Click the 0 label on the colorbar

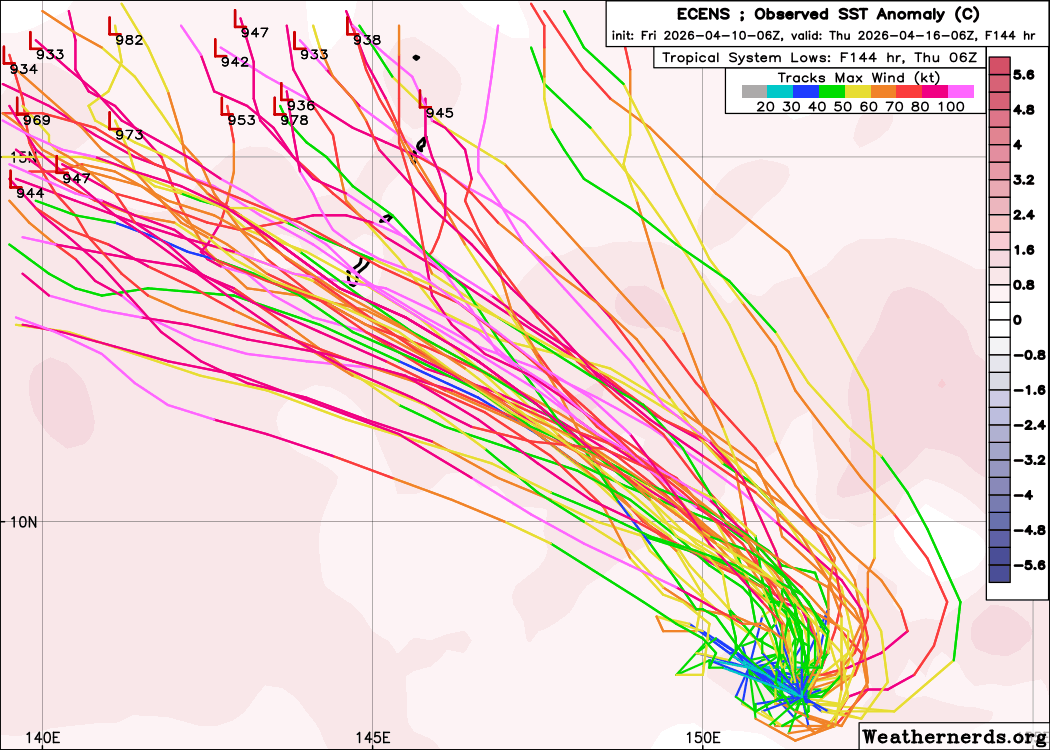pos(1018,320)
